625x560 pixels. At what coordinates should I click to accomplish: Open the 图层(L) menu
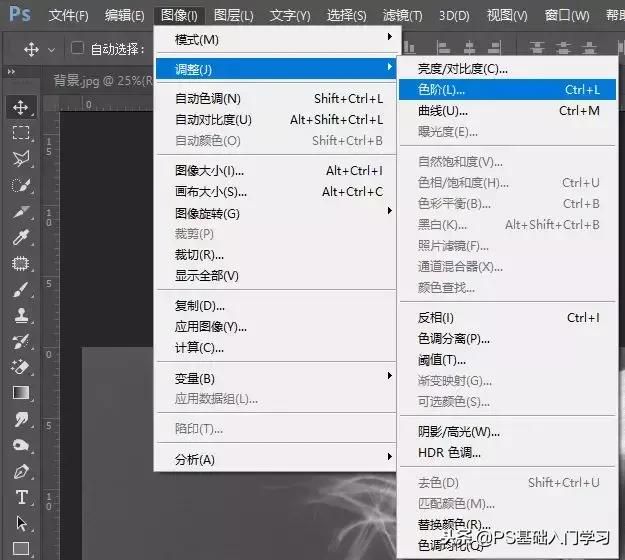pyautogui.click(x=234, y=16)
